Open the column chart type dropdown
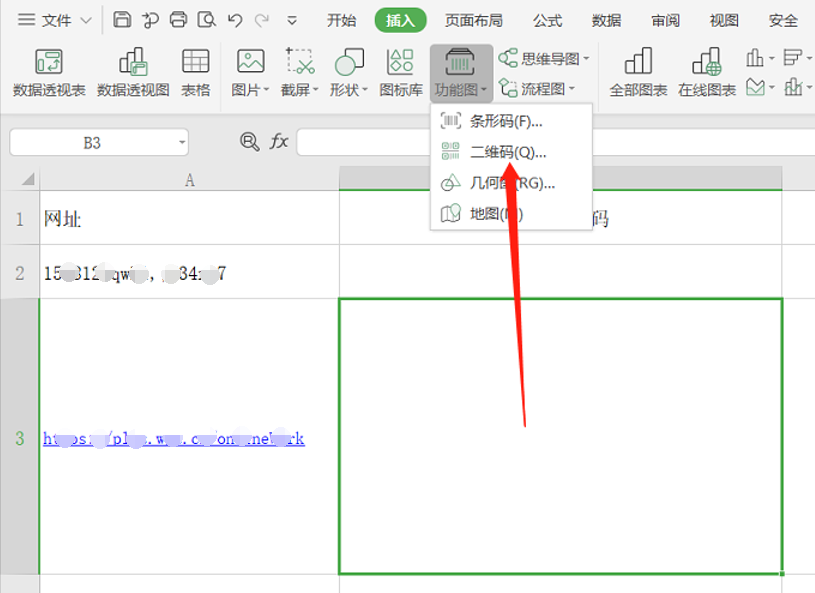 point(760,58)
